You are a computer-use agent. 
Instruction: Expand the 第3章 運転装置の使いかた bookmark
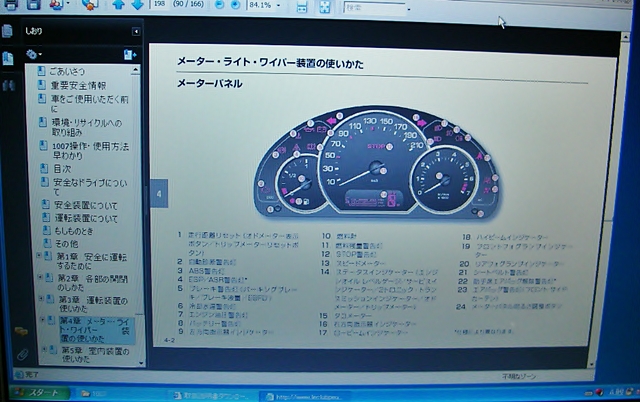(x=41, y=299)
